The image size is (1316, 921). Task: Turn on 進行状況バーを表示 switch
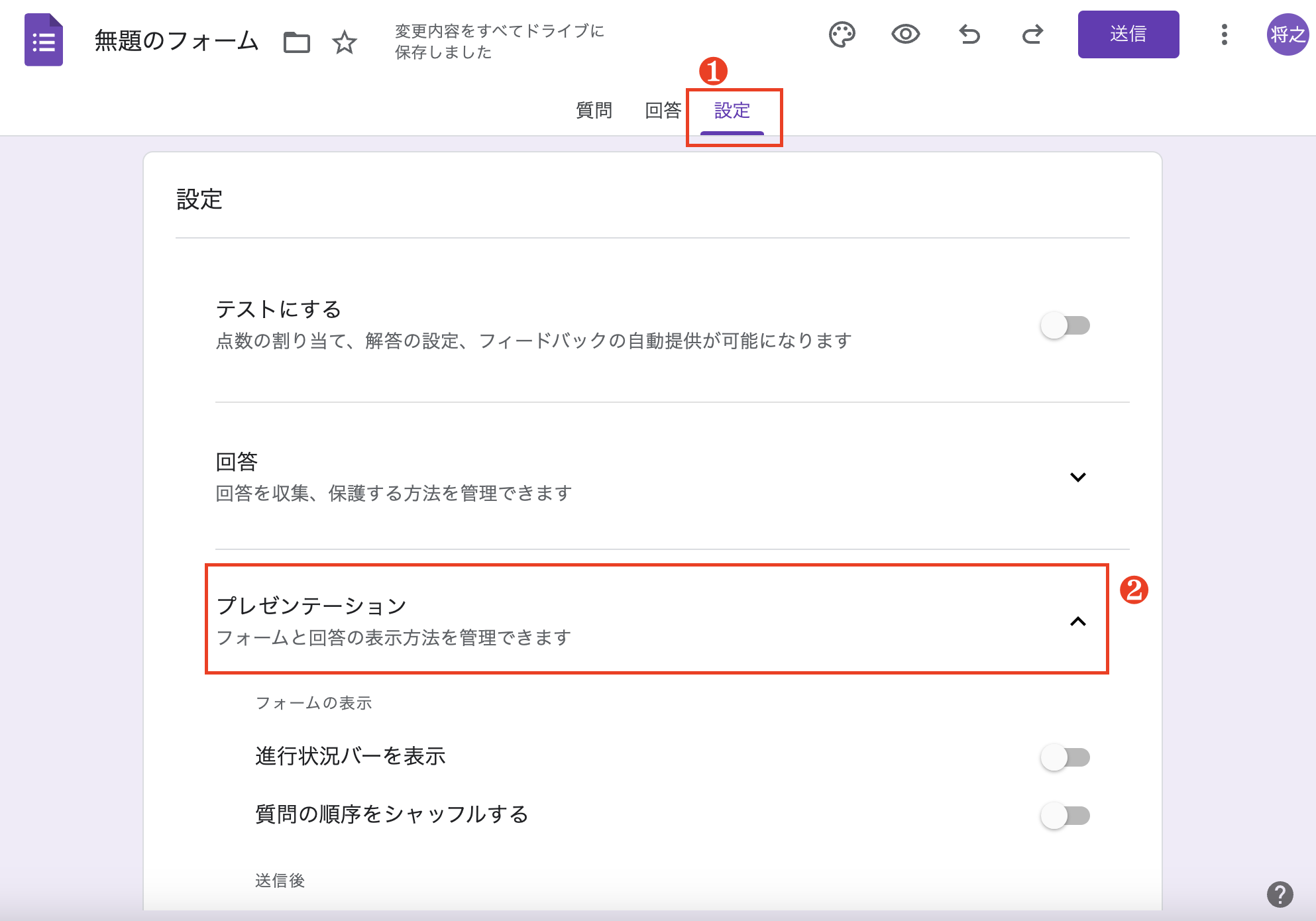[x=1064, y=757]
